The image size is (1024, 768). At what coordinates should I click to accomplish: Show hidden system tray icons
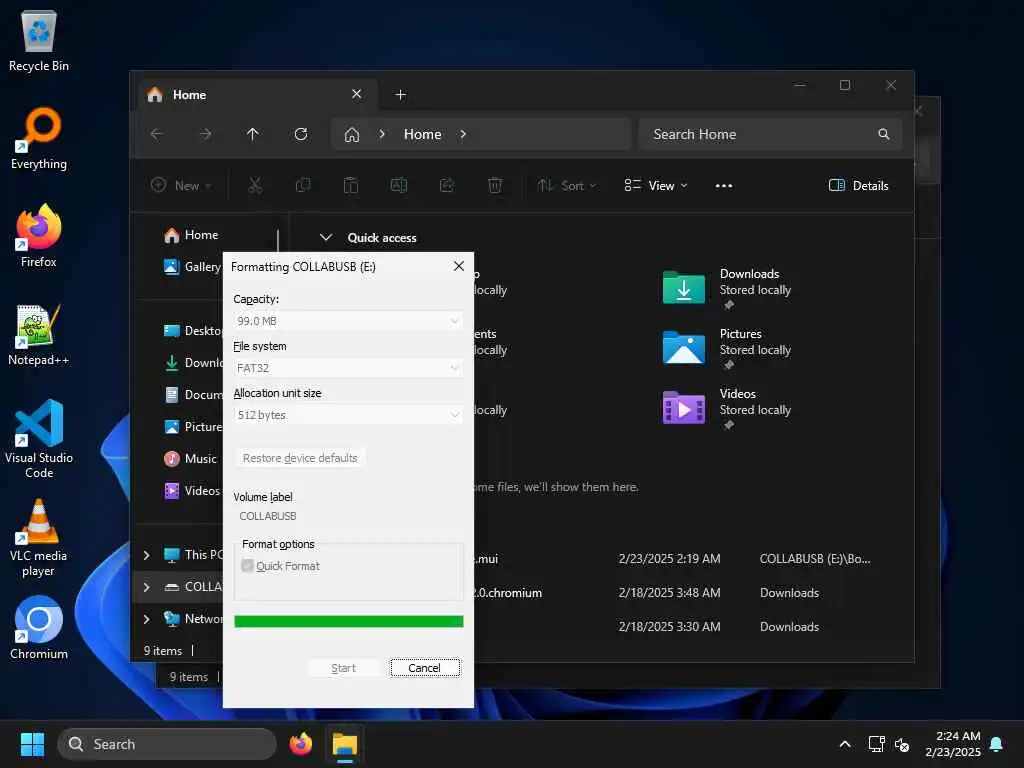tap(844, 744)
